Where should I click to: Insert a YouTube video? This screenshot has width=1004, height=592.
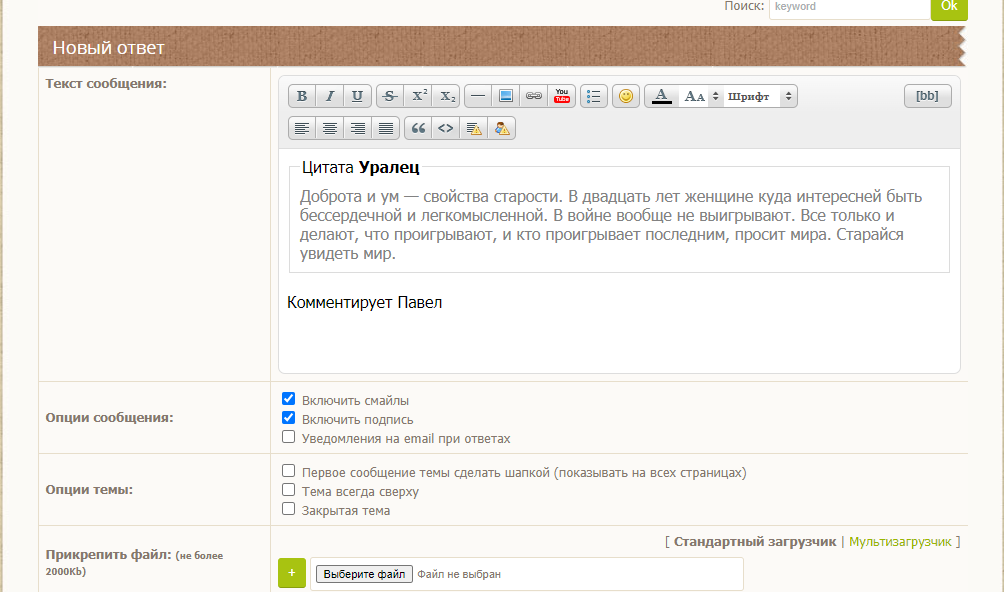(x=562, y=96)
